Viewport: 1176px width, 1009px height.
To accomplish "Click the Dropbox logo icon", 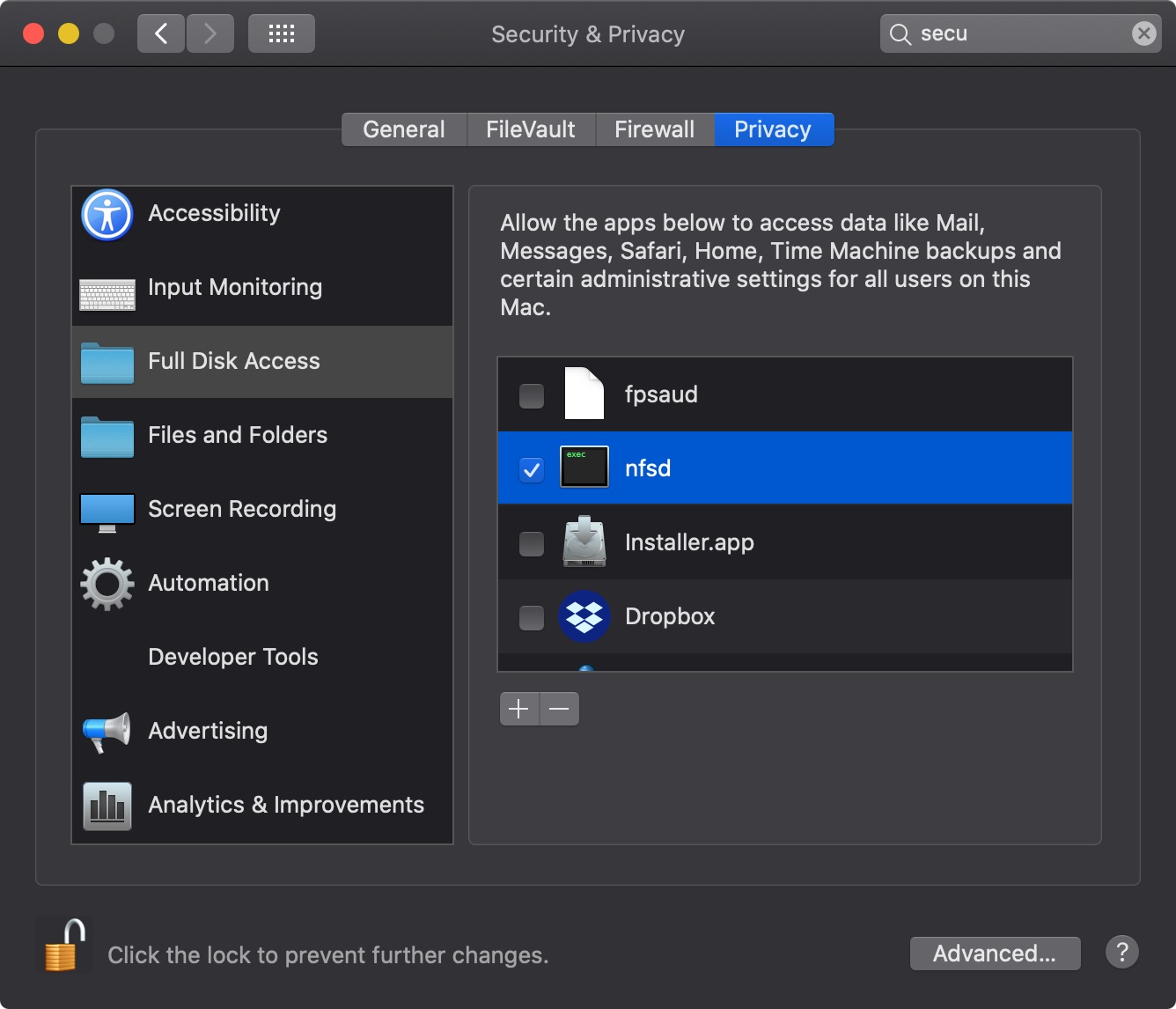I will [x=584, y=615].
